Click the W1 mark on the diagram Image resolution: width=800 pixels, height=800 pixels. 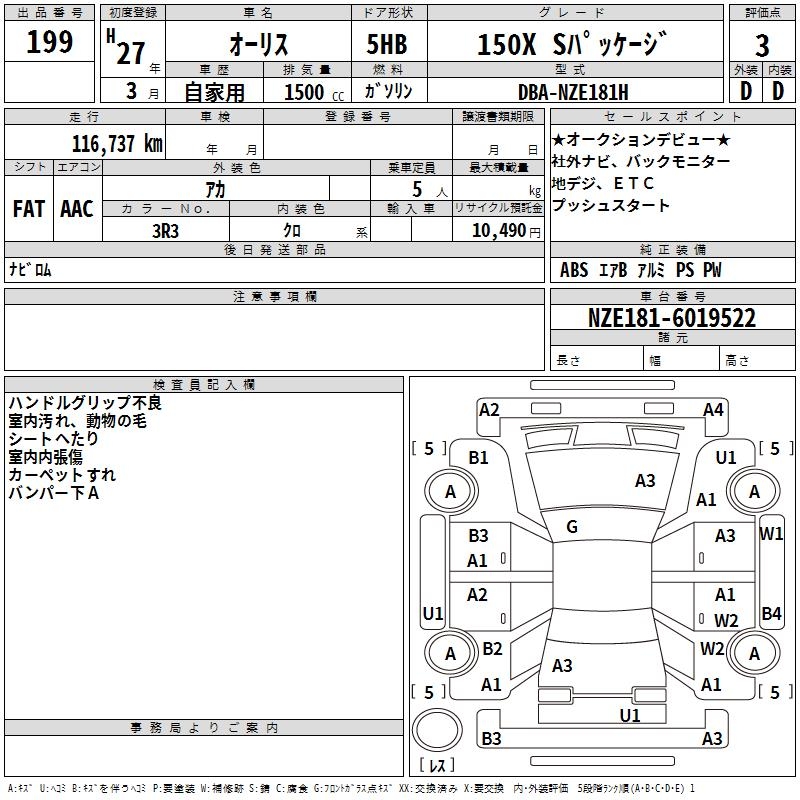click(771, 534)
